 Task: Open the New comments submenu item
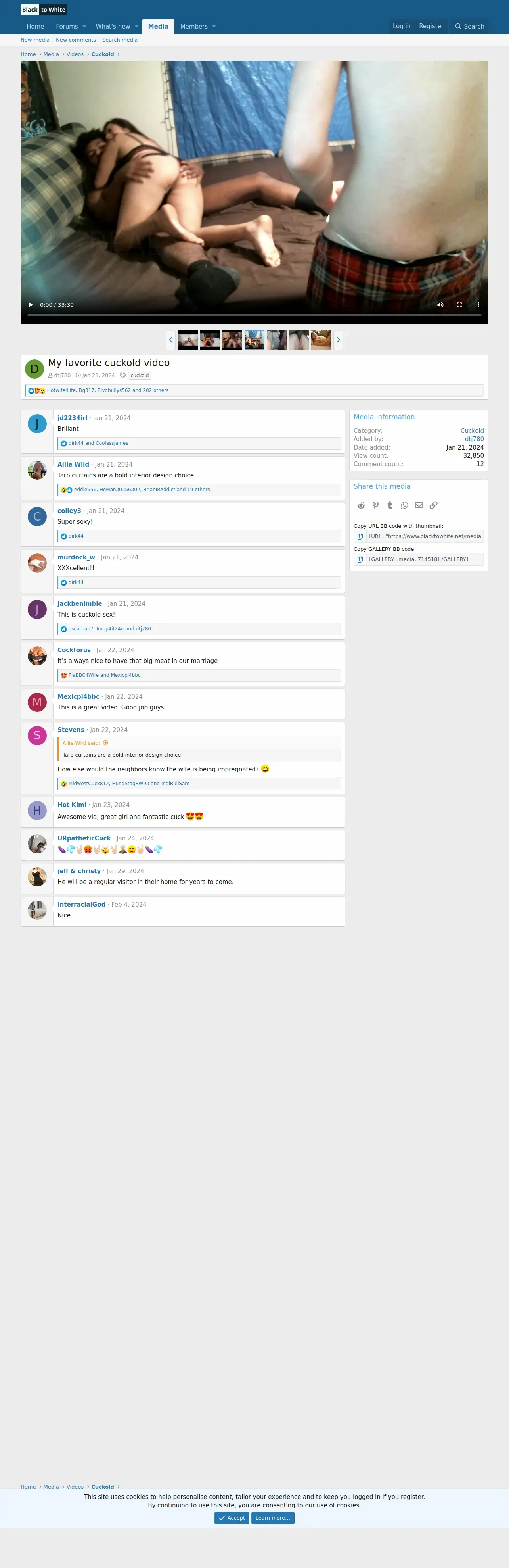click(76, 40)
